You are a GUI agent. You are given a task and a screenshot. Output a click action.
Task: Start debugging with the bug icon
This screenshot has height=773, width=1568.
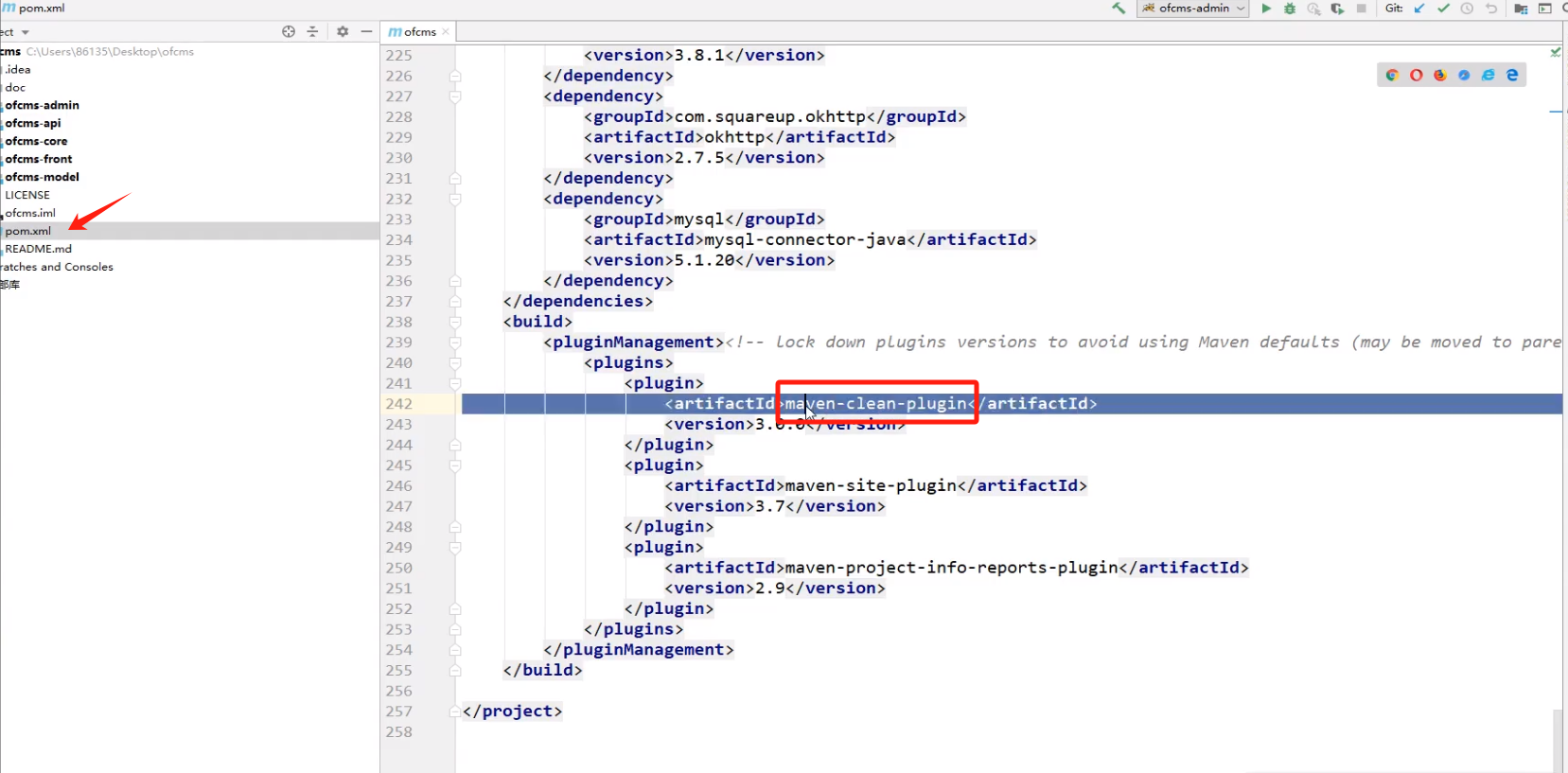click(1290, 9)
